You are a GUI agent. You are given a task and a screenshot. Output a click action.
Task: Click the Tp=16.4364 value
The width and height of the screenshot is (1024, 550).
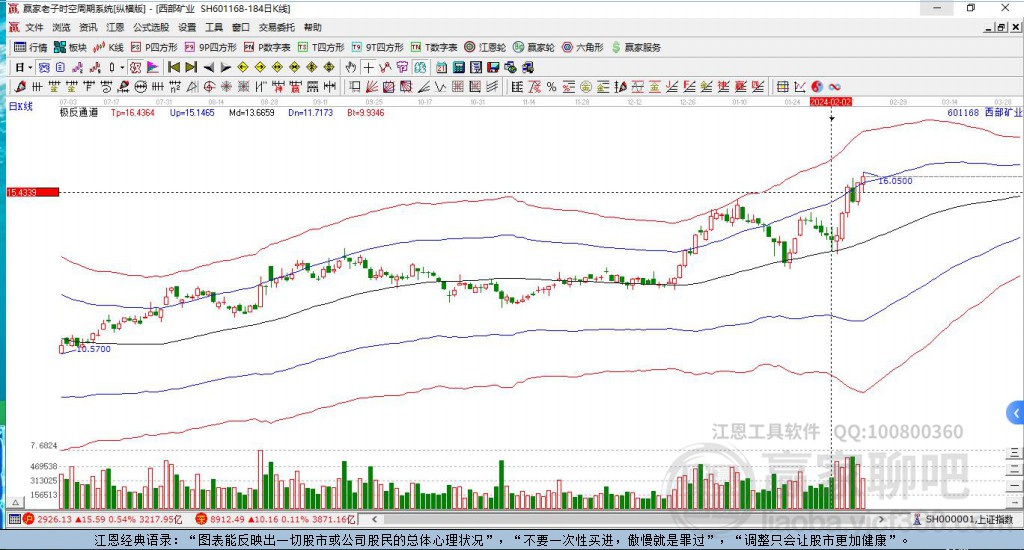[133, 112]
